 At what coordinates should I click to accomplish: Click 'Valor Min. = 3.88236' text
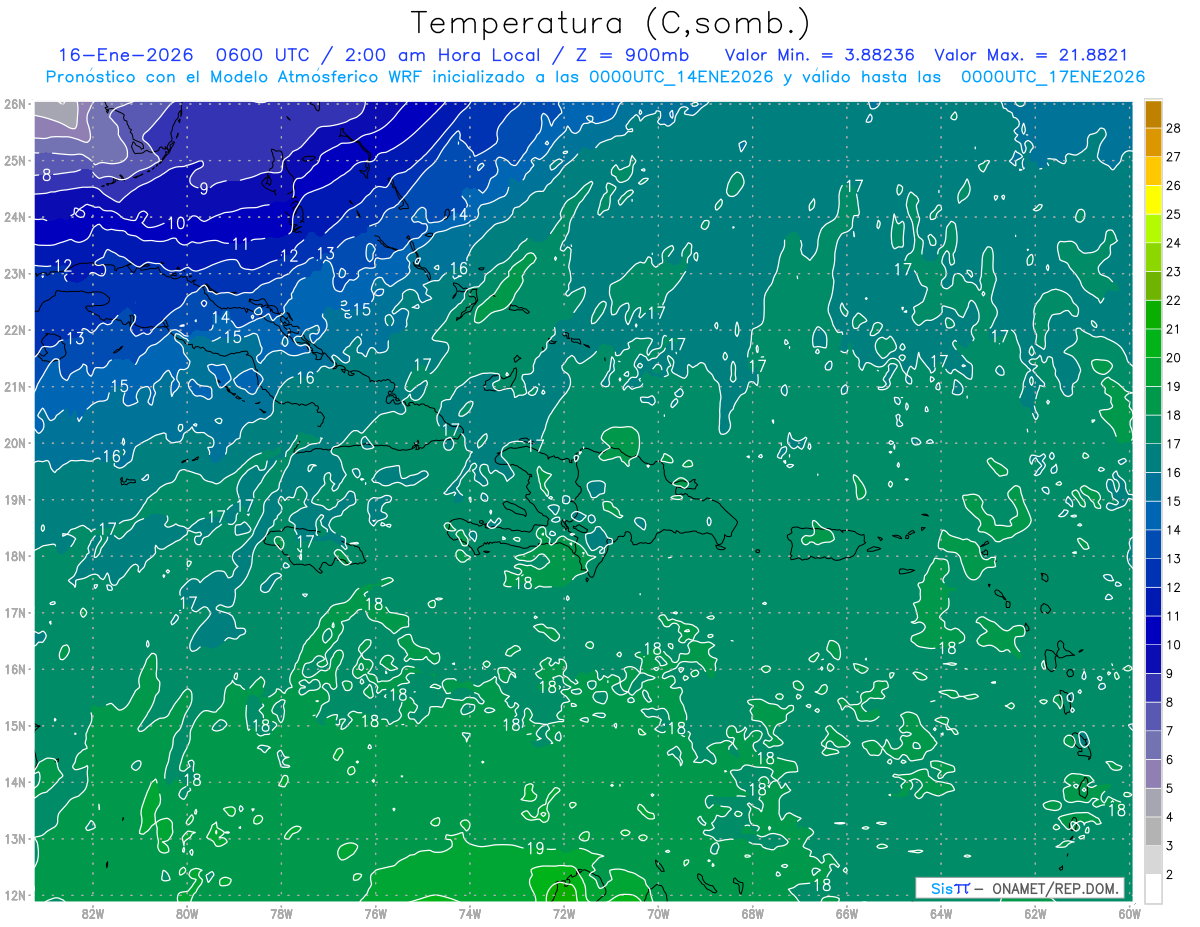[819, 56]
